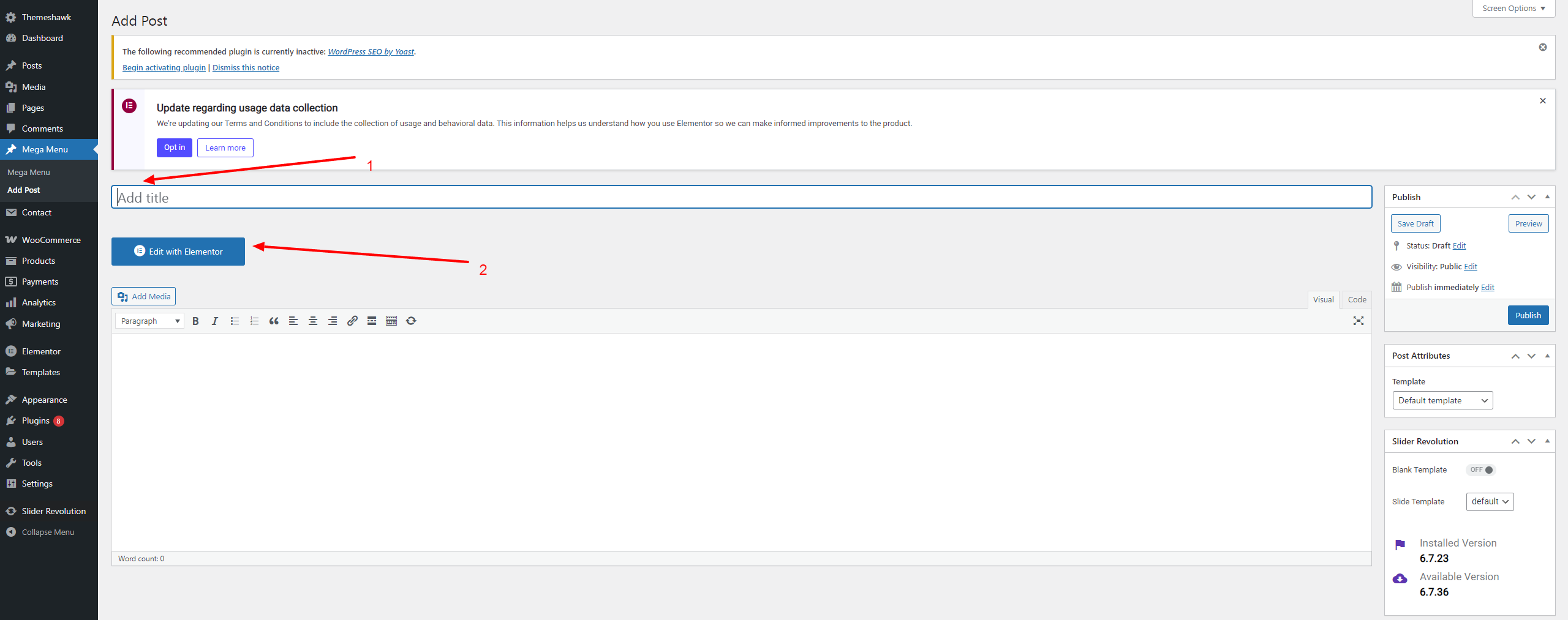Open the Default template dropdown
Screen dimensions: 1568x620
coord(1442,400)
